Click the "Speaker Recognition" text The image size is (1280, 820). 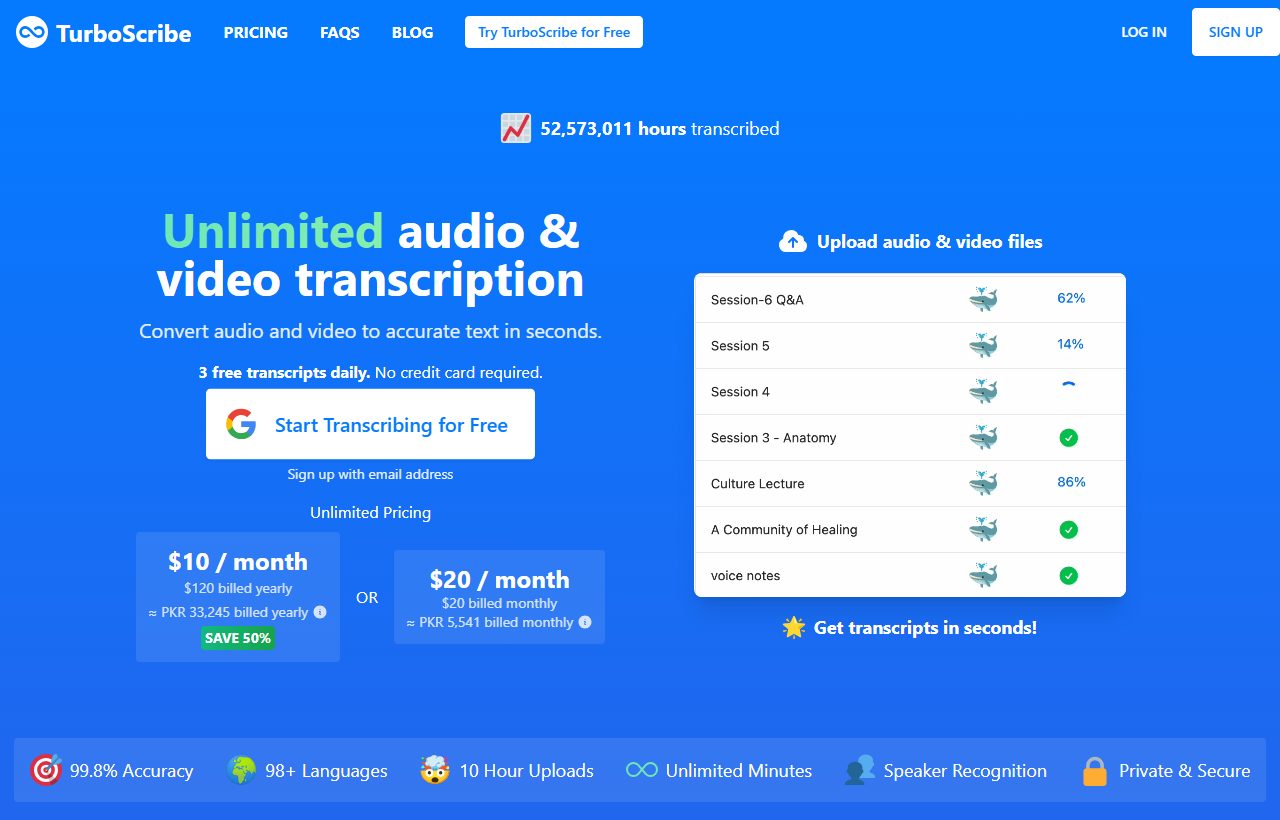[x=965, y=771]
